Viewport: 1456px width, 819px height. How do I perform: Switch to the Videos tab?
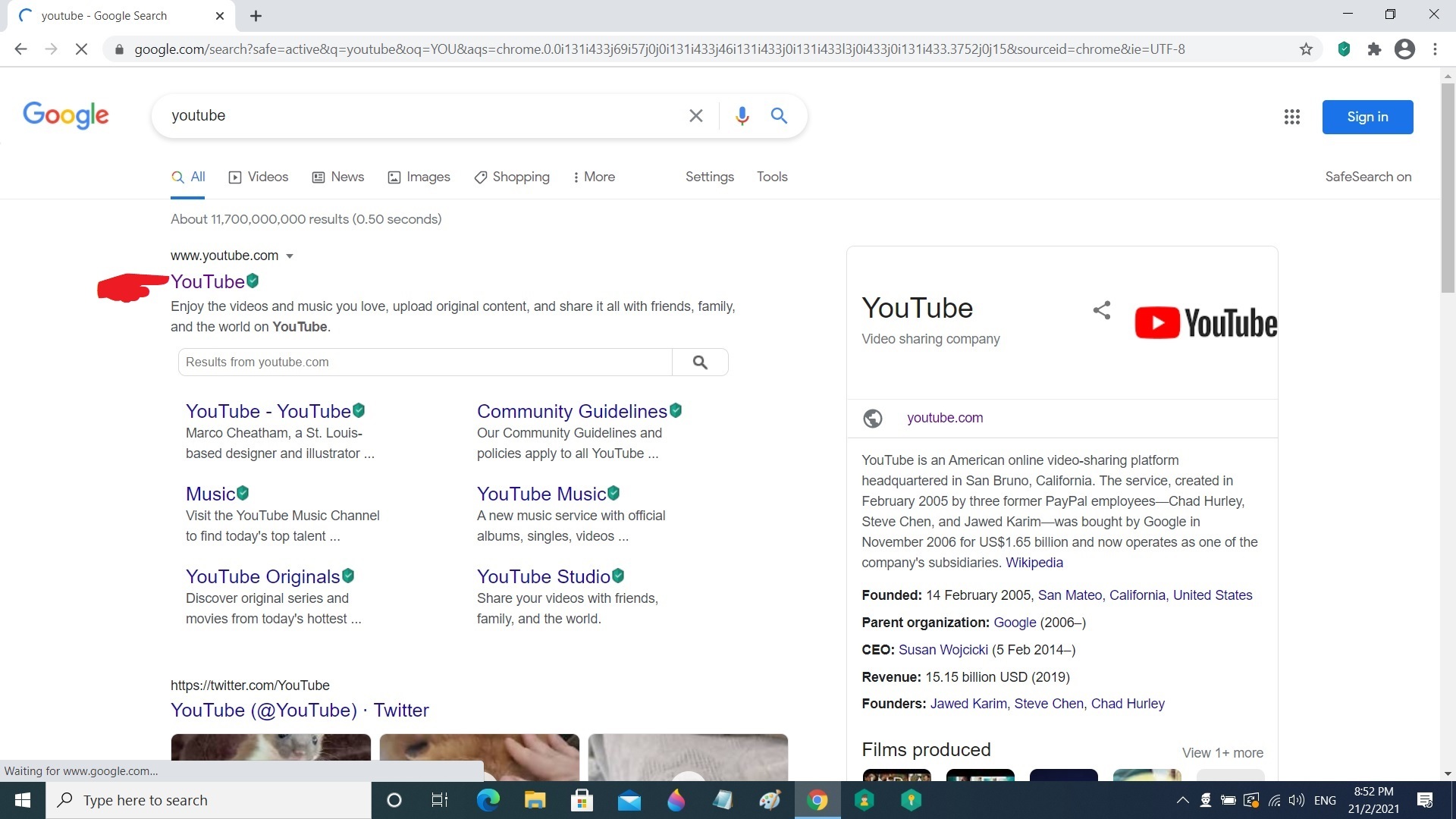pos(259,177)
